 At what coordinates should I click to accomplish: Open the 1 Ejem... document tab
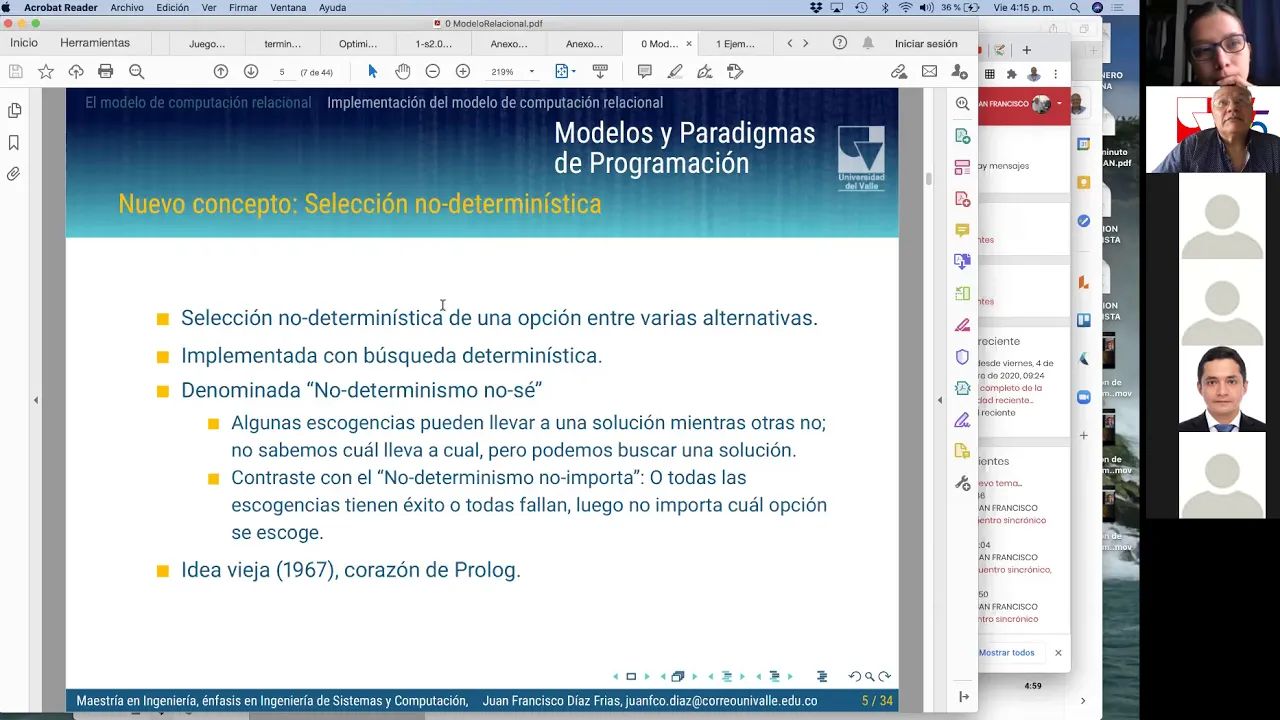[735, 44]
